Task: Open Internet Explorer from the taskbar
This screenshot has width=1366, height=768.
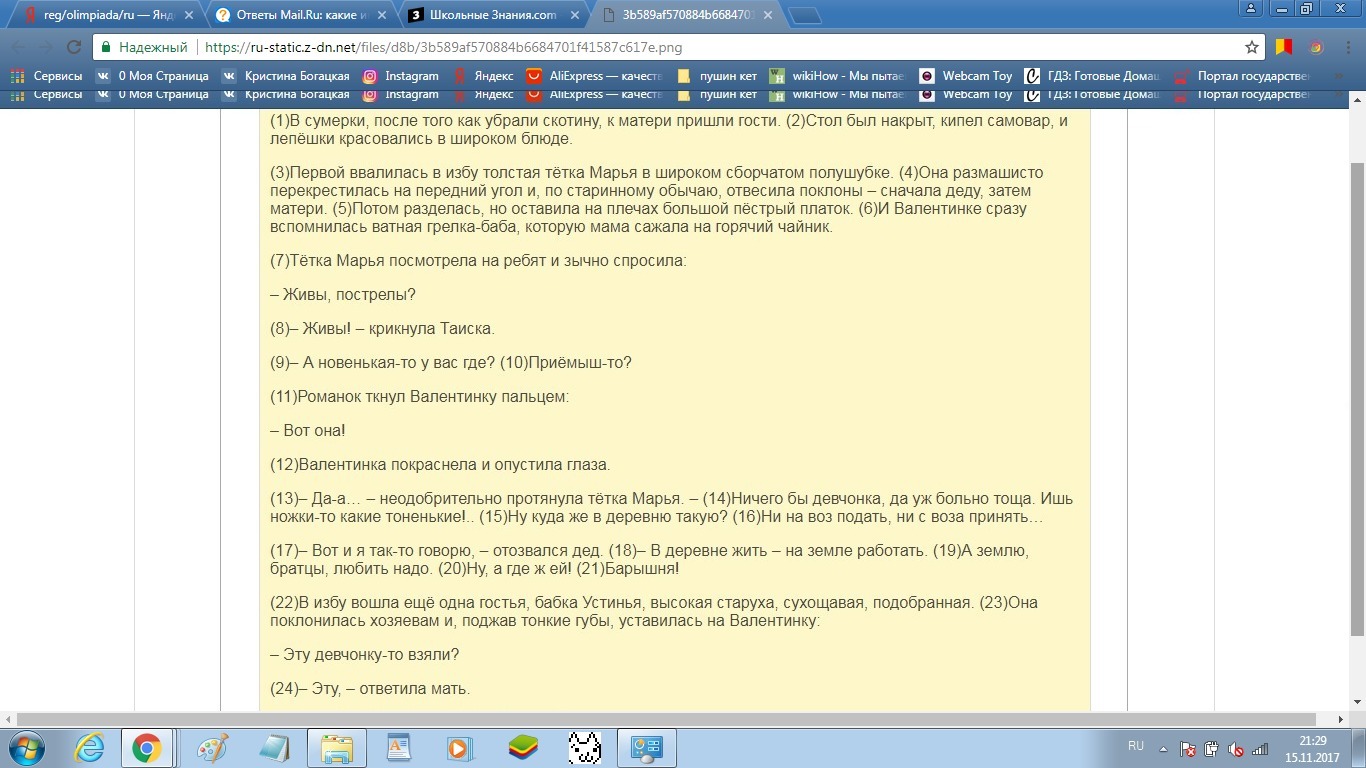Action: 89,748
